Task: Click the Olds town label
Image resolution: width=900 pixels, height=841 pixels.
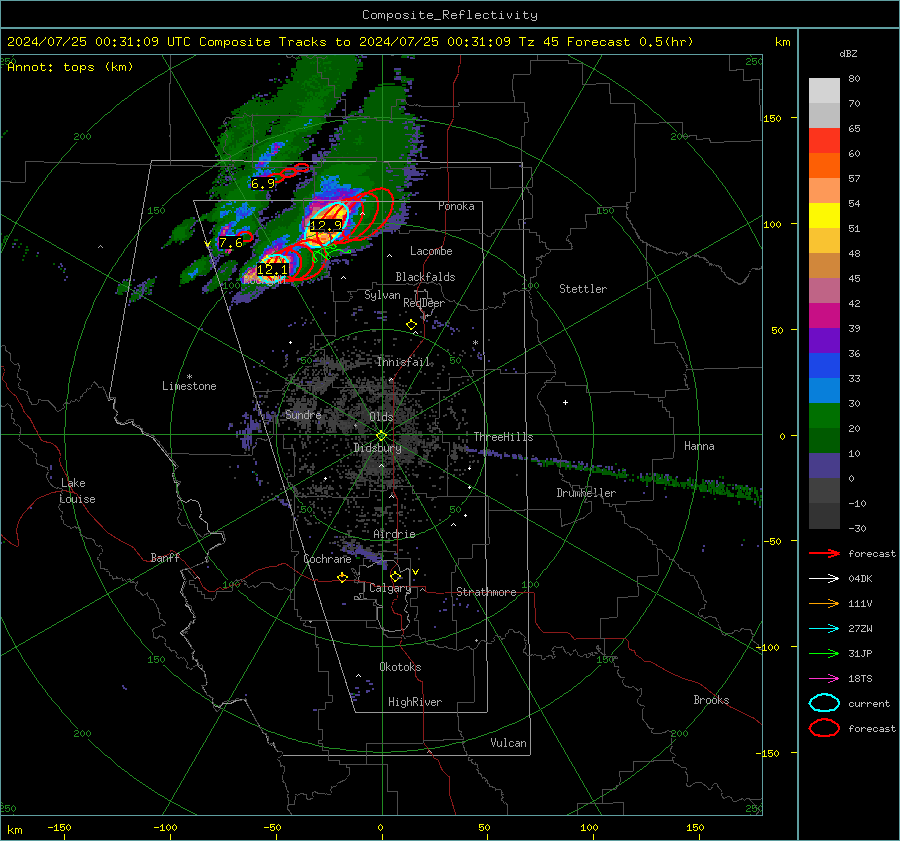Action: tap(381, 417)
